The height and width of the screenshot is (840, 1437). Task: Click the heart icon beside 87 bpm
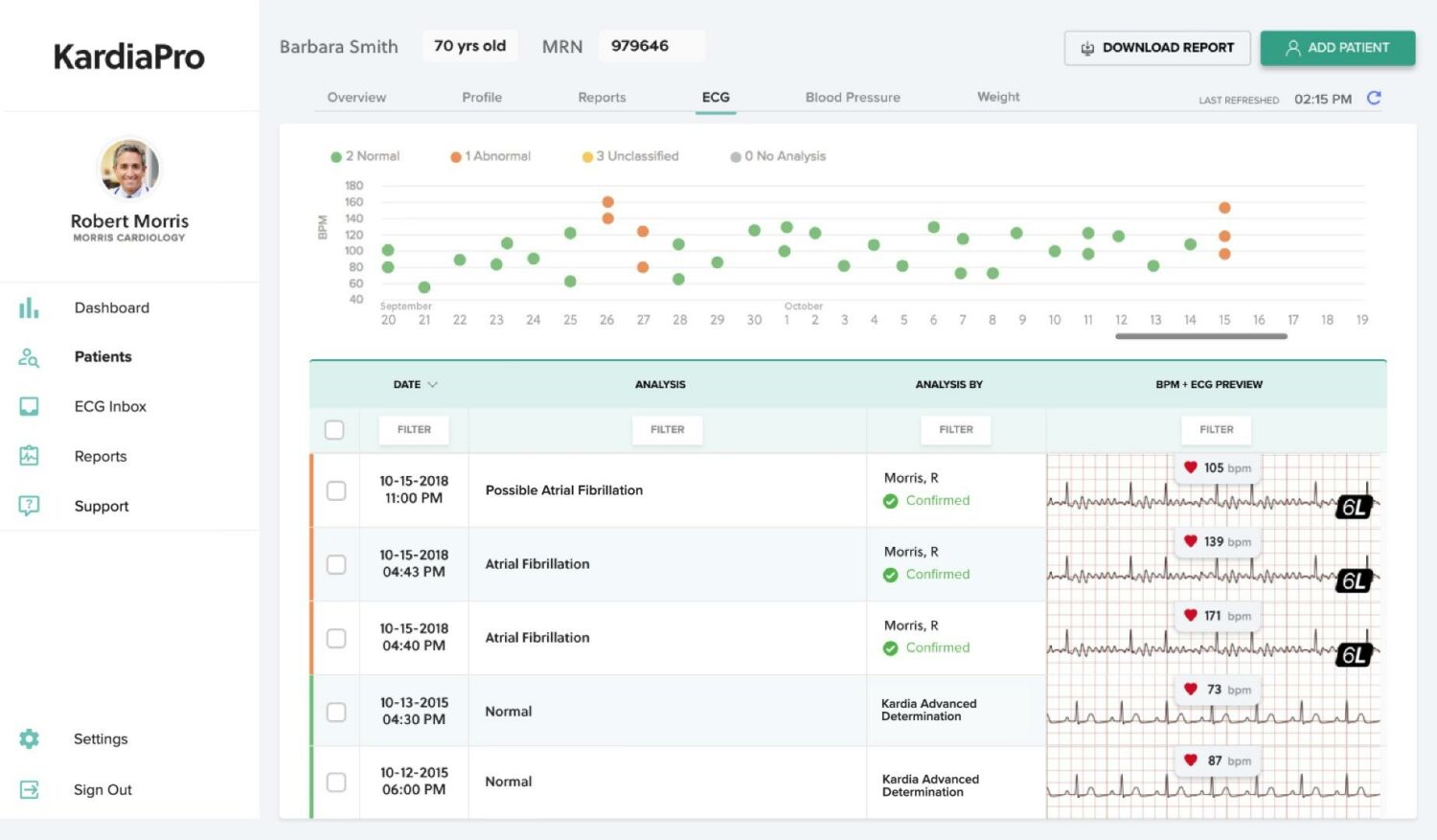point(1190,760)
